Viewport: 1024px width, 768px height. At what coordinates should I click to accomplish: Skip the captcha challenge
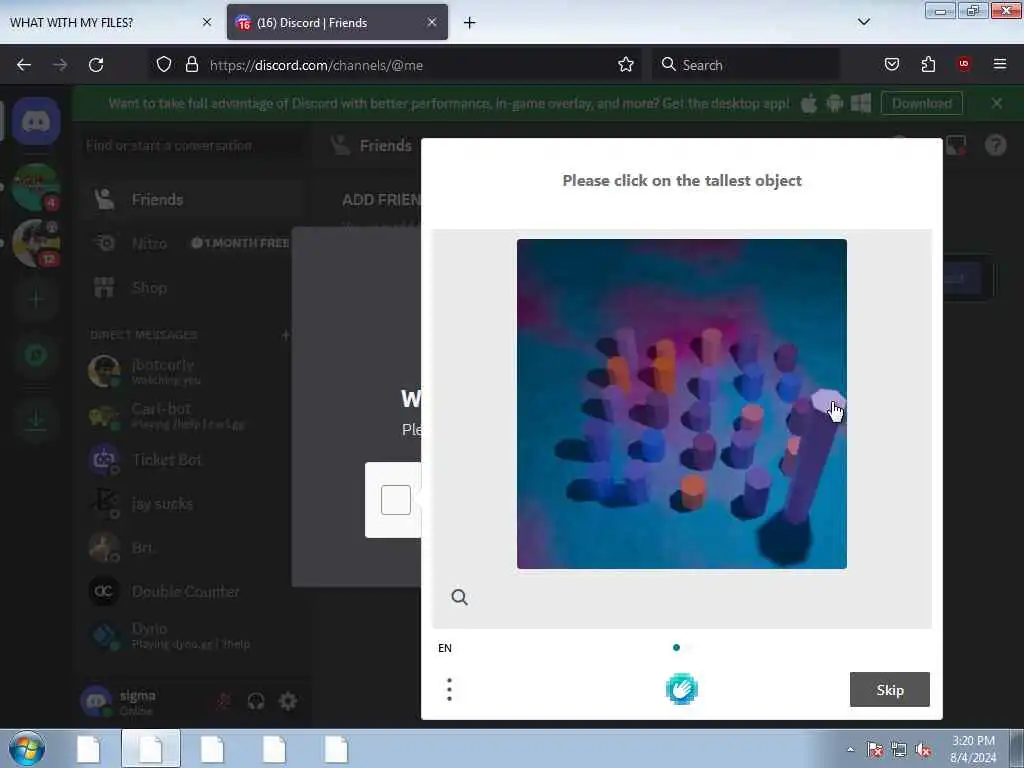889,690
